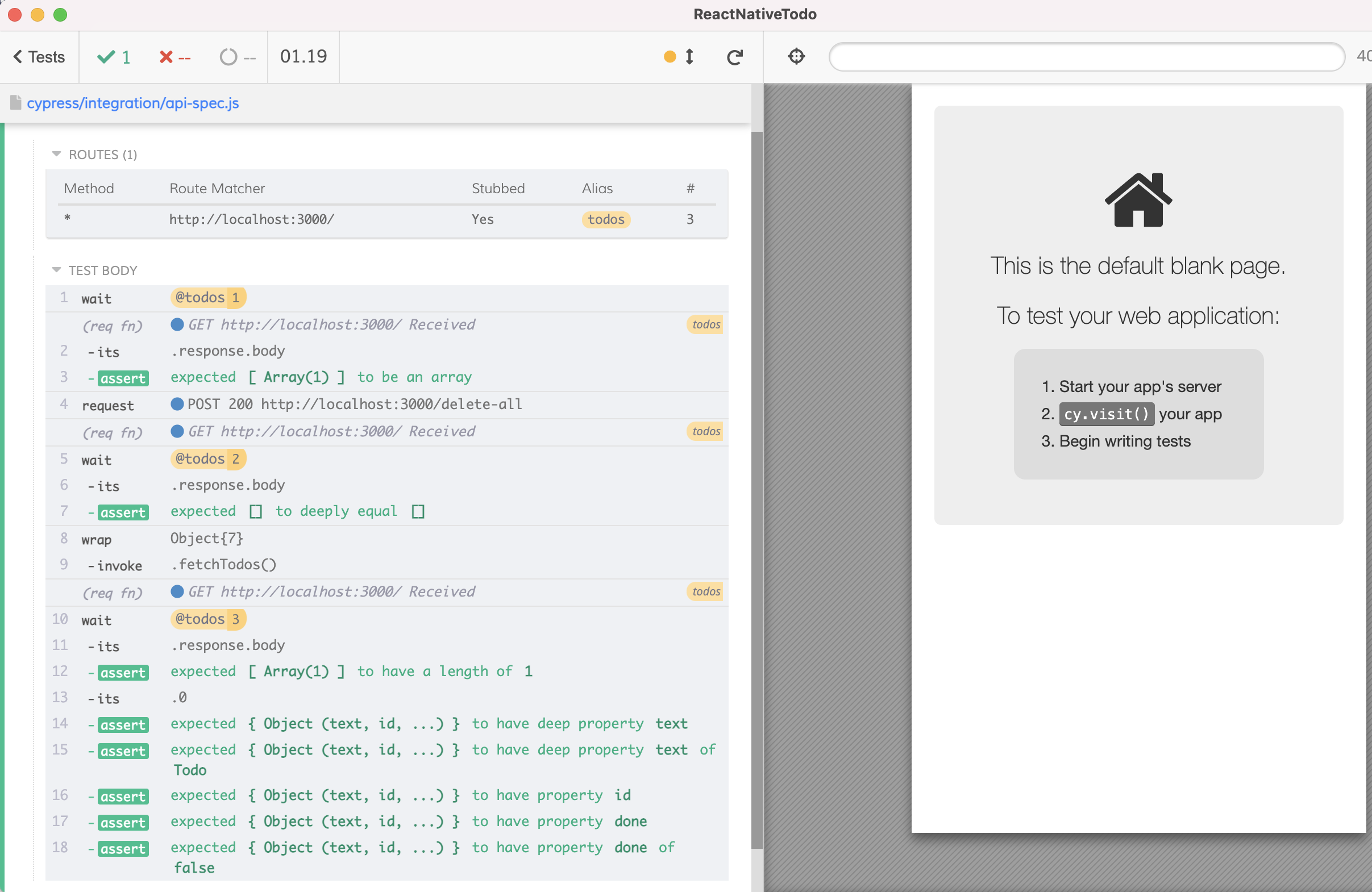
Task: Click assert badge on property id command
Action: coord(123,797)
